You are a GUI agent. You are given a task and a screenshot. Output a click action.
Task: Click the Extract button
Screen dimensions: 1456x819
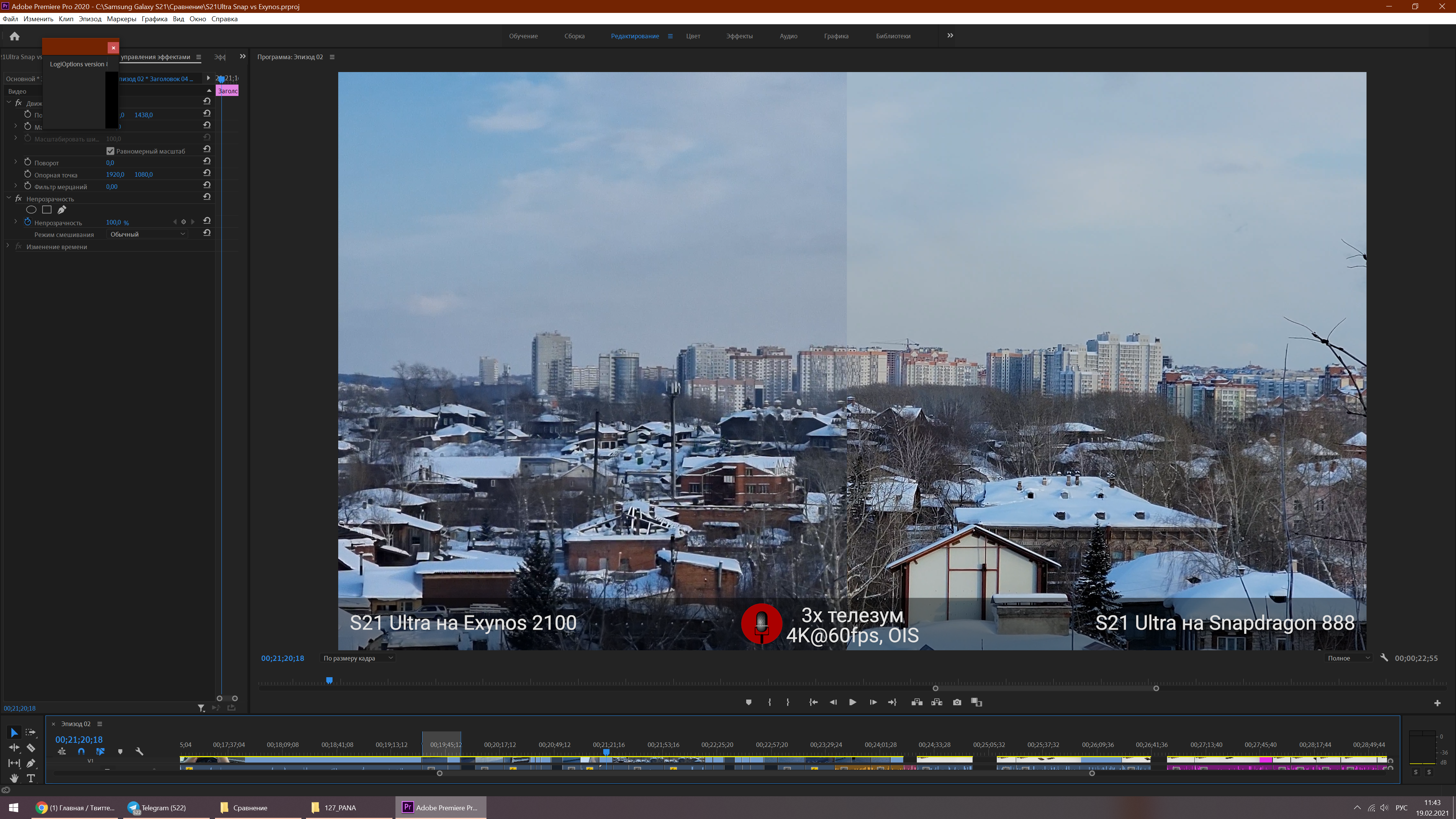coord(937,702)
